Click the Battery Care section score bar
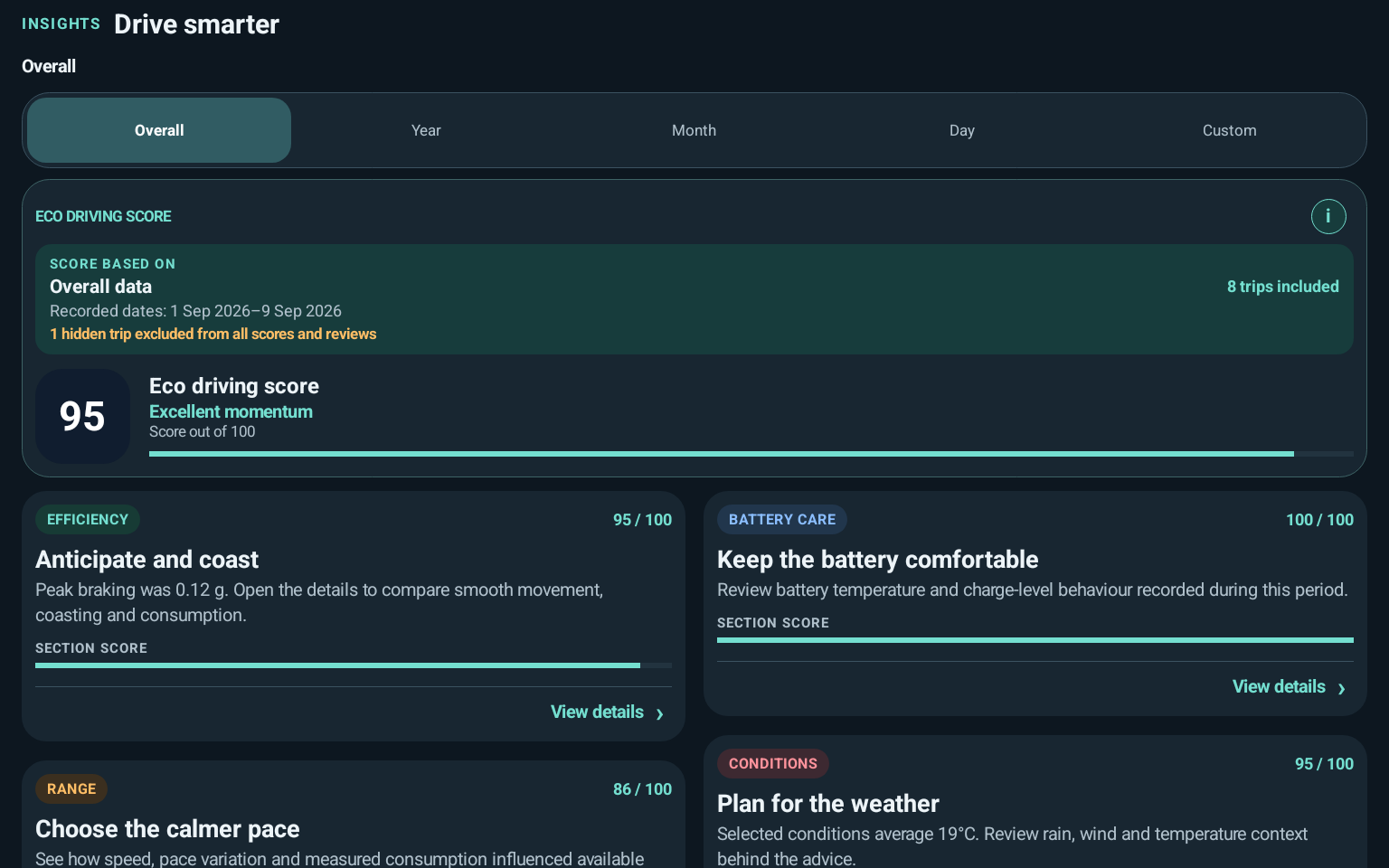Screen dimensions: 1389x868 1035,640
